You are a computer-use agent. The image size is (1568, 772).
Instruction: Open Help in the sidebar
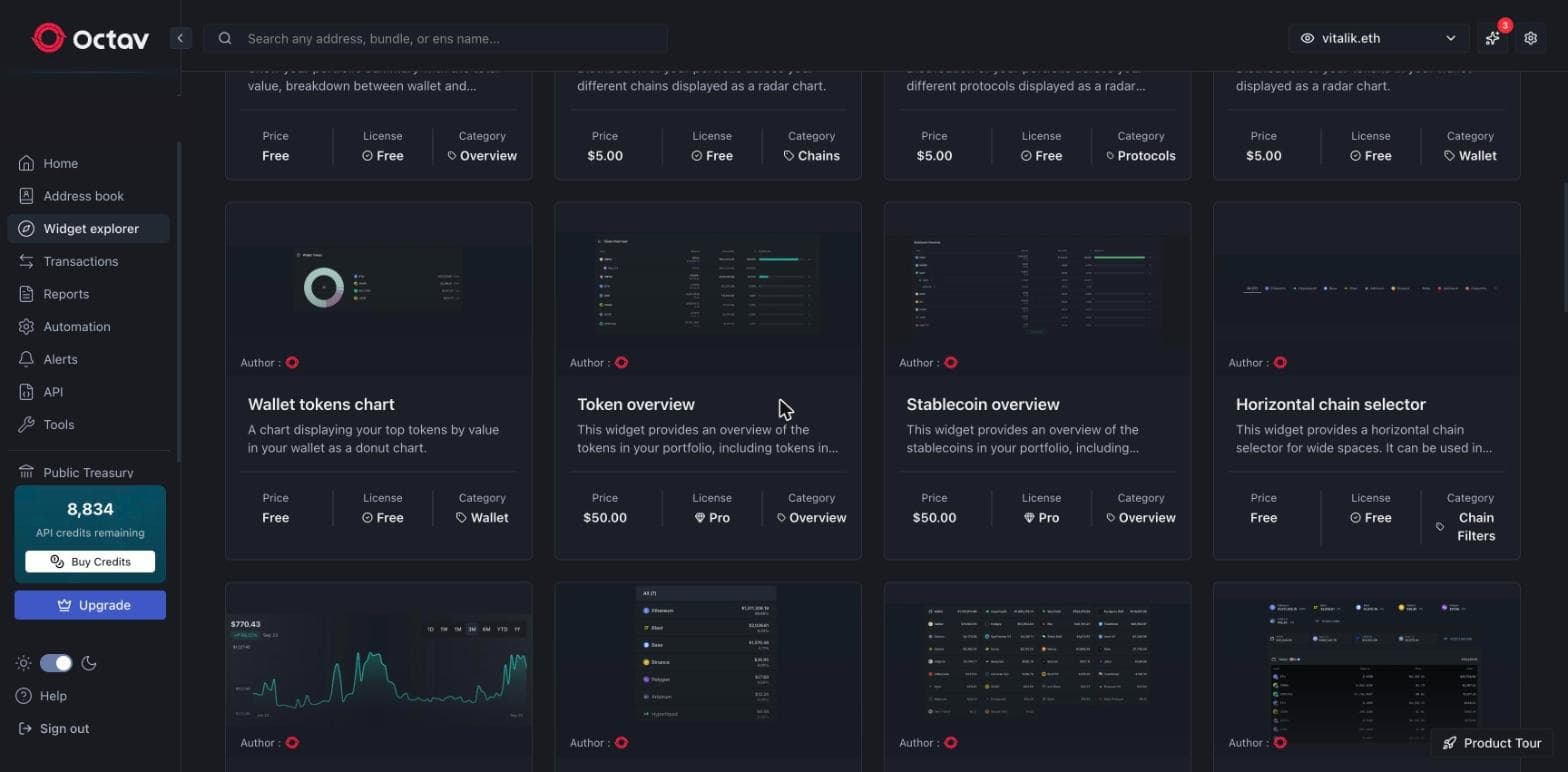(x=43, y=696)
